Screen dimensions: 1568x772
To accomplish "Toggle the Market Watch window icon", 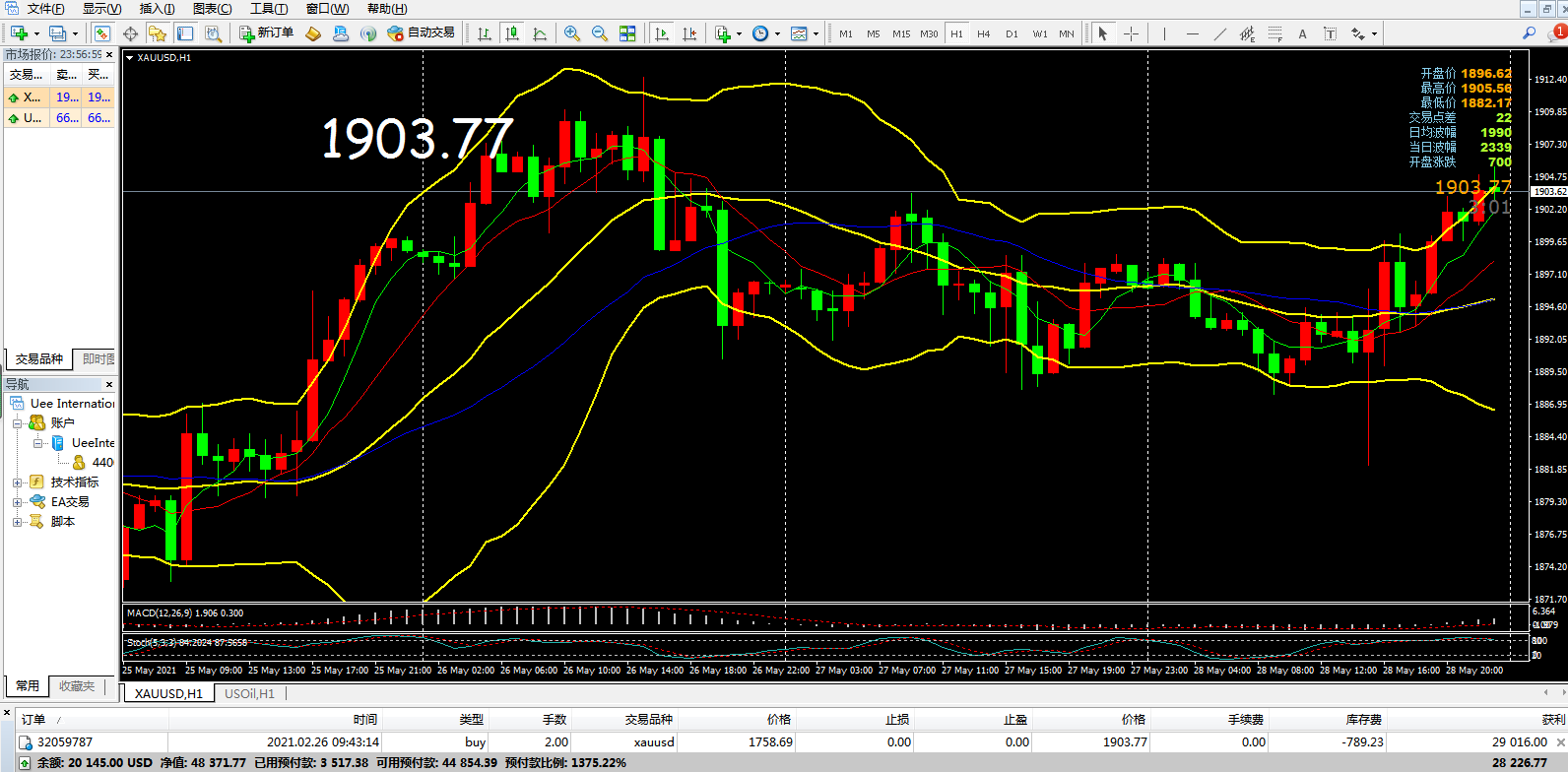I will pyautogui.click(x=101, y=33).
